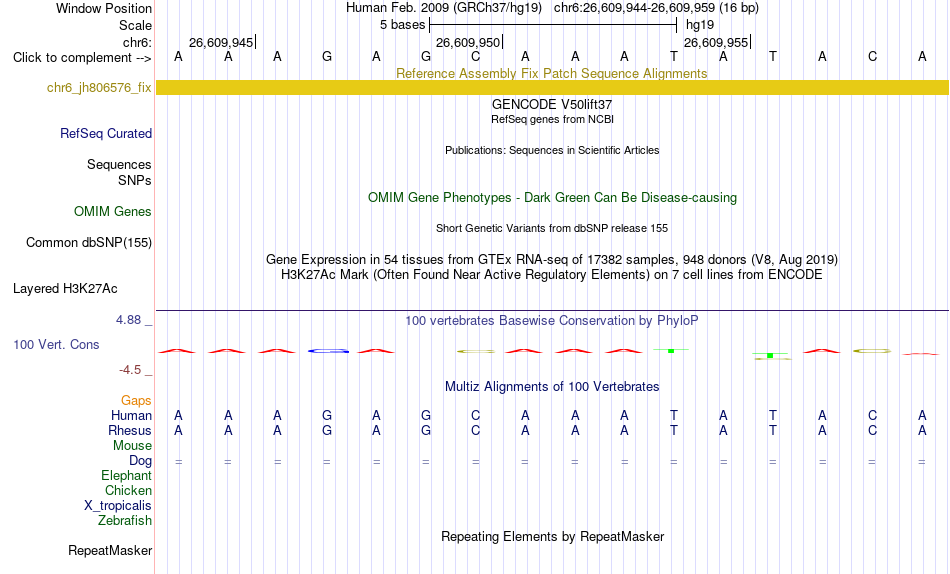Viewport: 950px width, 574px height.
Task: Click the Sequences track label
Action: pos(119,164)
